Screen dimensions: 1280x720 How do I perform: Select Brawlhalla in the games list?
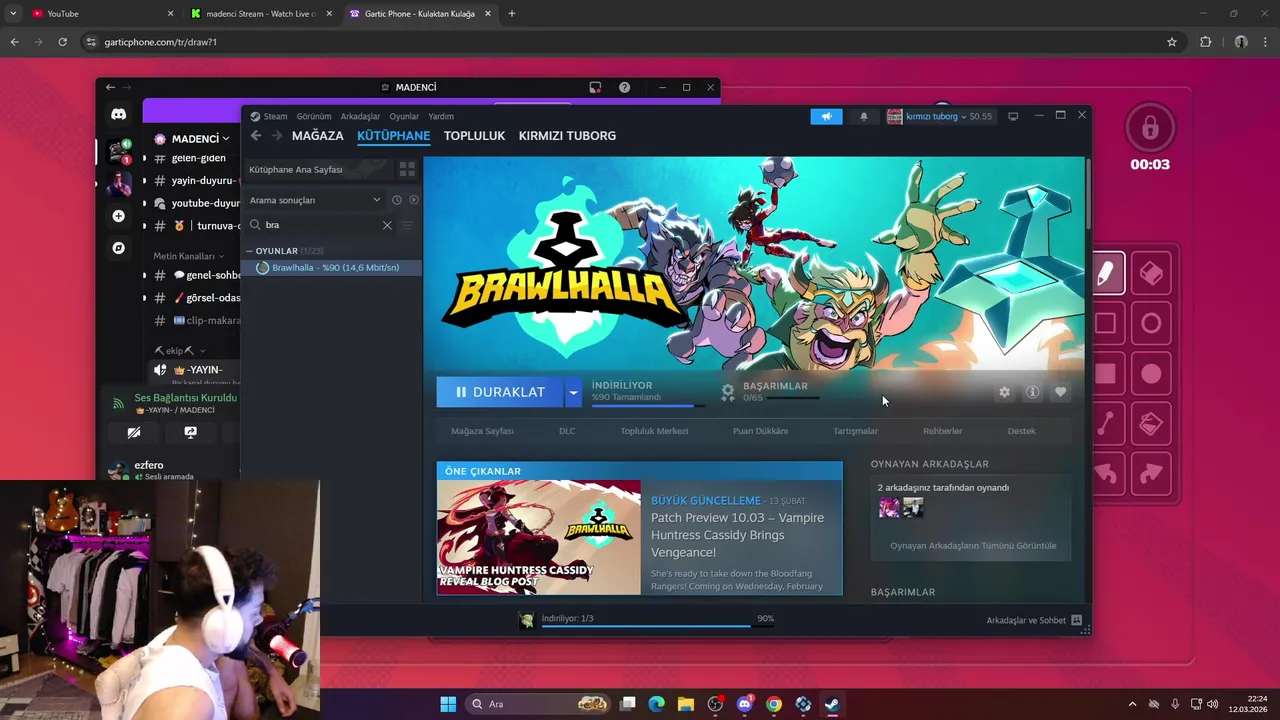(333, 267)
